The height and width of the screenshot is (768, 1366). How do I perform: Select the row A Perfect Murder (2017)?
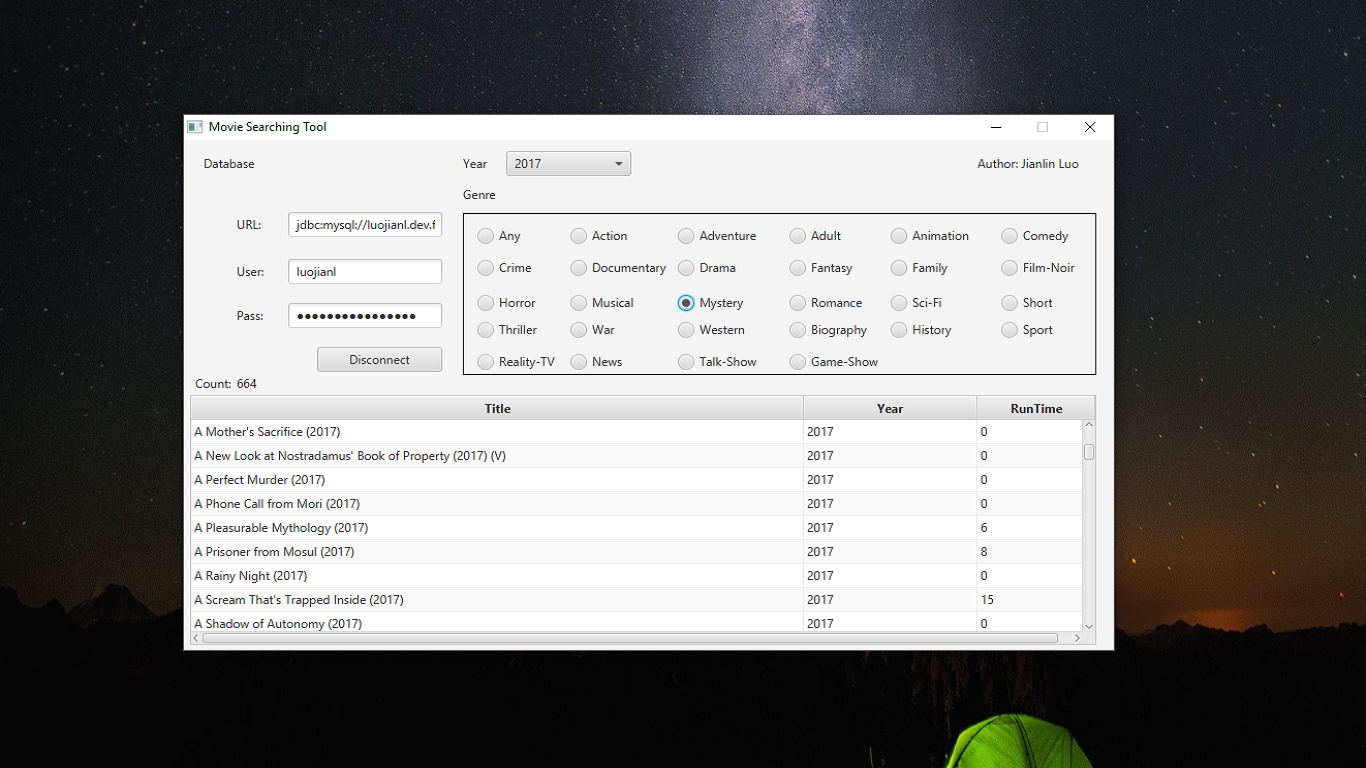(636, 480)
